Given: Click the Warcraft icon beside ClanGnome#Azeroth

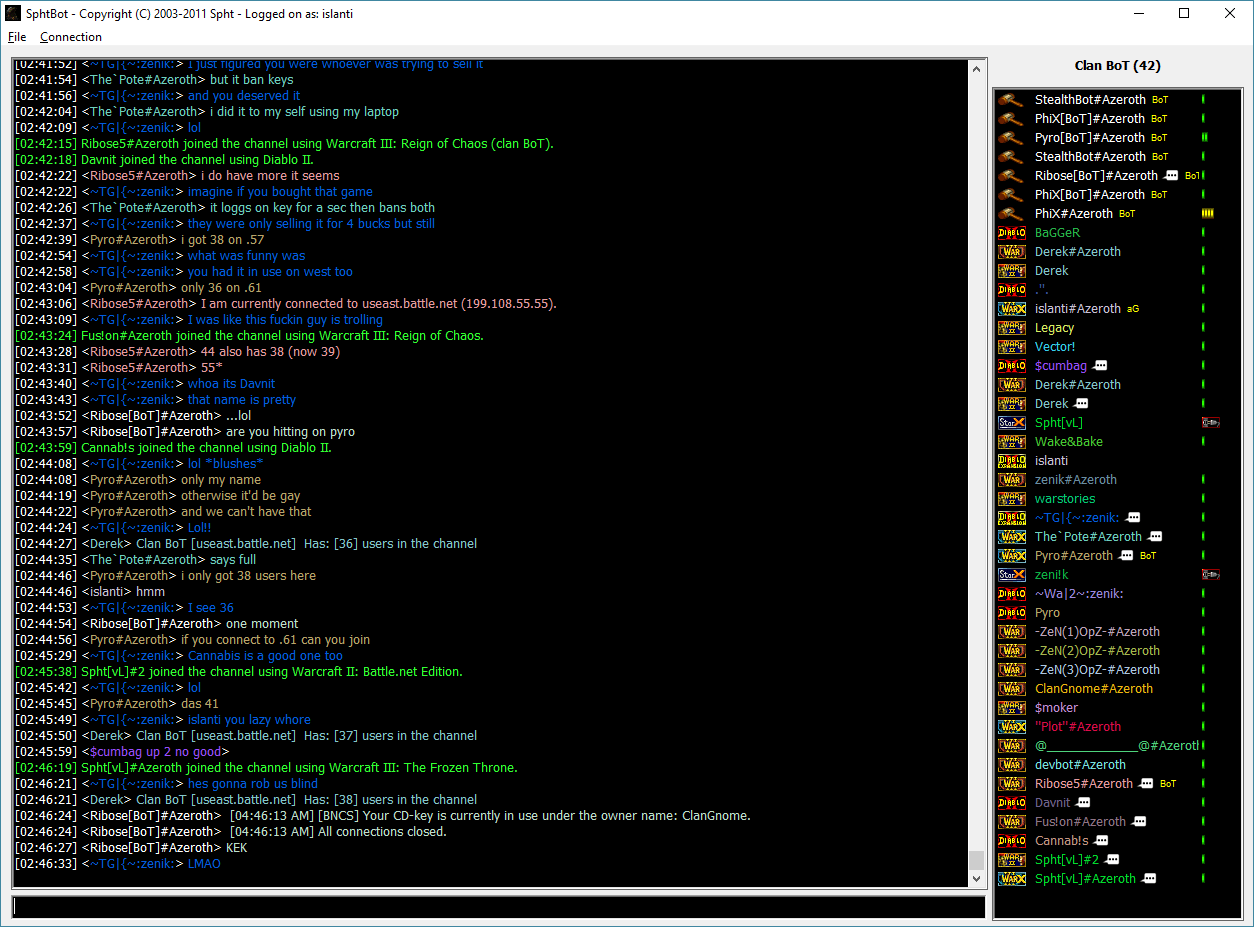Looking at the screenshot, I should pyautogui.click(x=1012, y=688).
